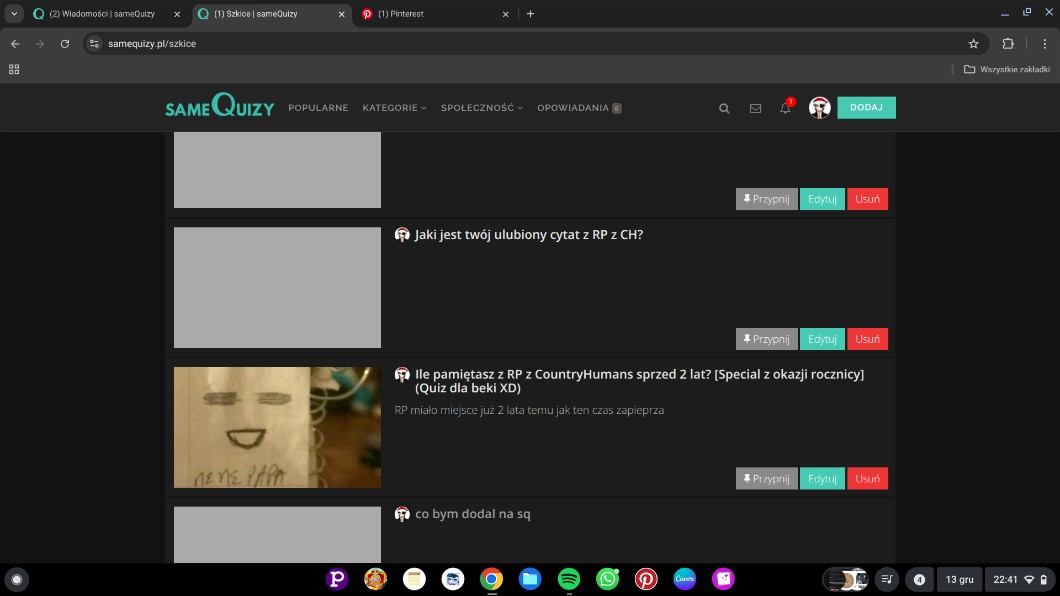The image size is (1060, 596).
Task: Open the drawn smiley face quiz thumbnail
Action: tap(277, 427)
